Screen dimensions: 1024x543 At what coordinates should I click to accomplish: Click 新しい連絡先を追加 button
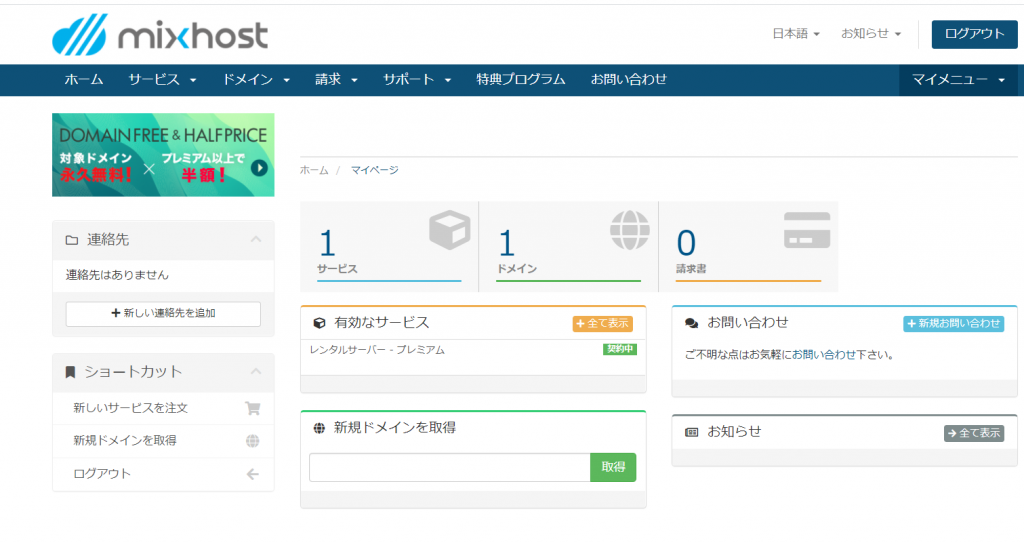(163, 314)
